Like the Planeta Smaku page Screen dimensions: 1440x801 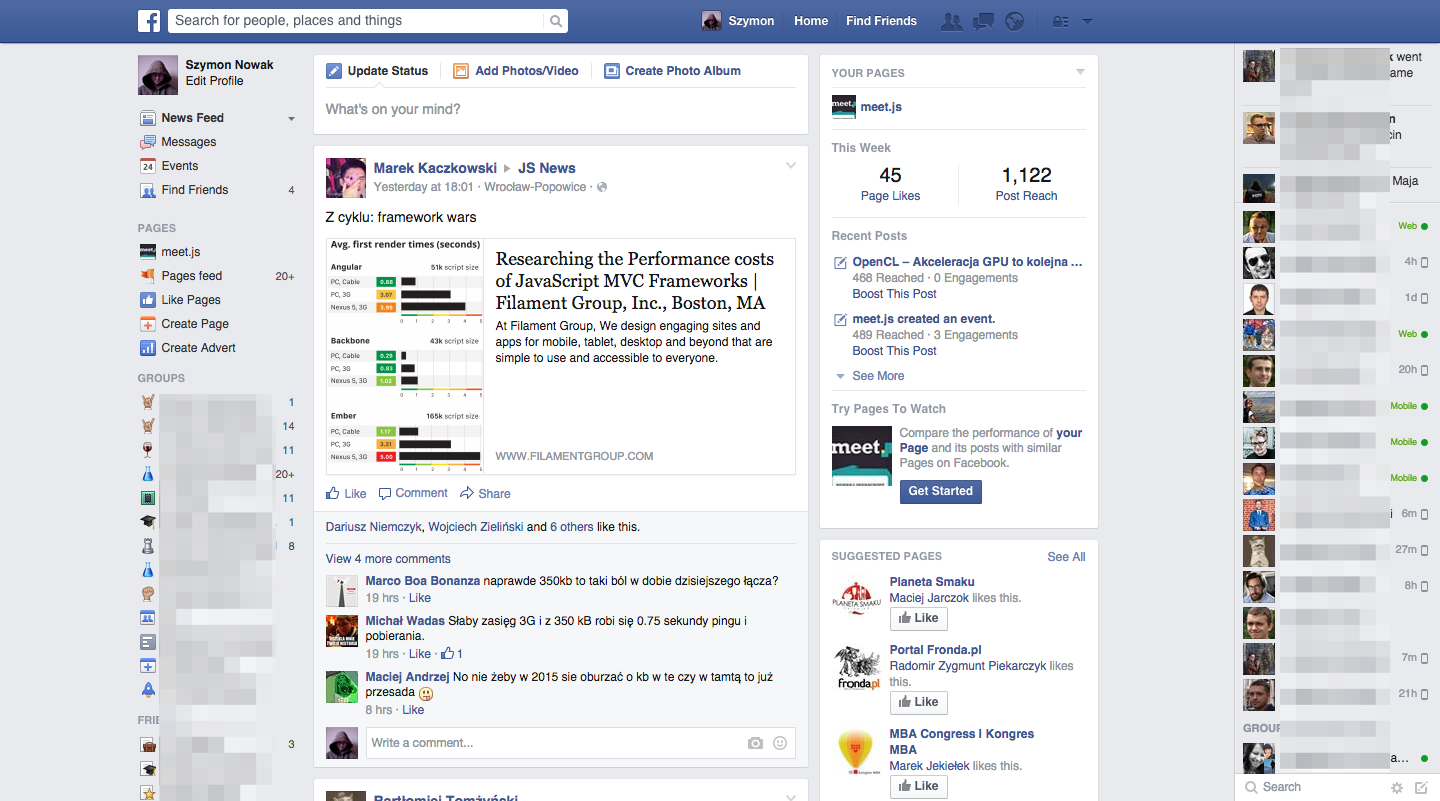(x=918, y=618)
